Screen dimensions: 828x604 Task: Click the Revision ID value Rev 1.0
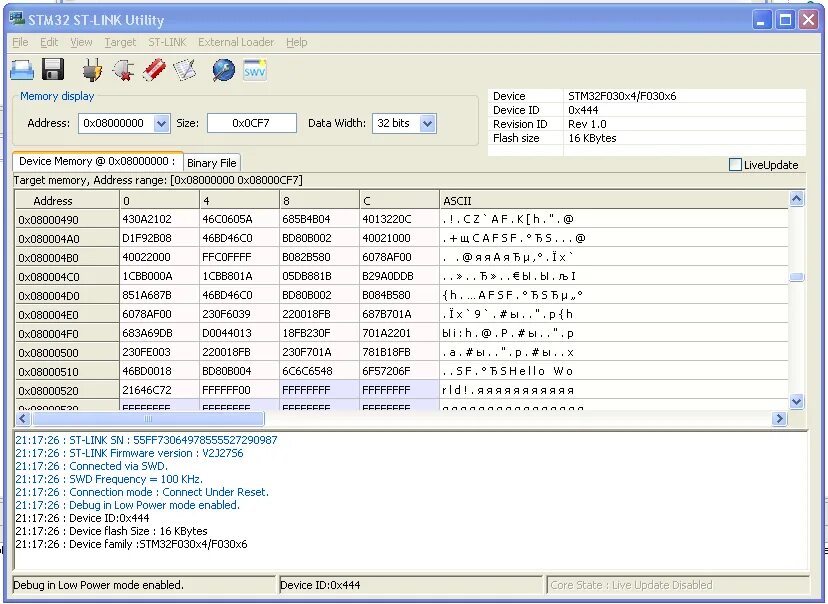pos(587,124)
